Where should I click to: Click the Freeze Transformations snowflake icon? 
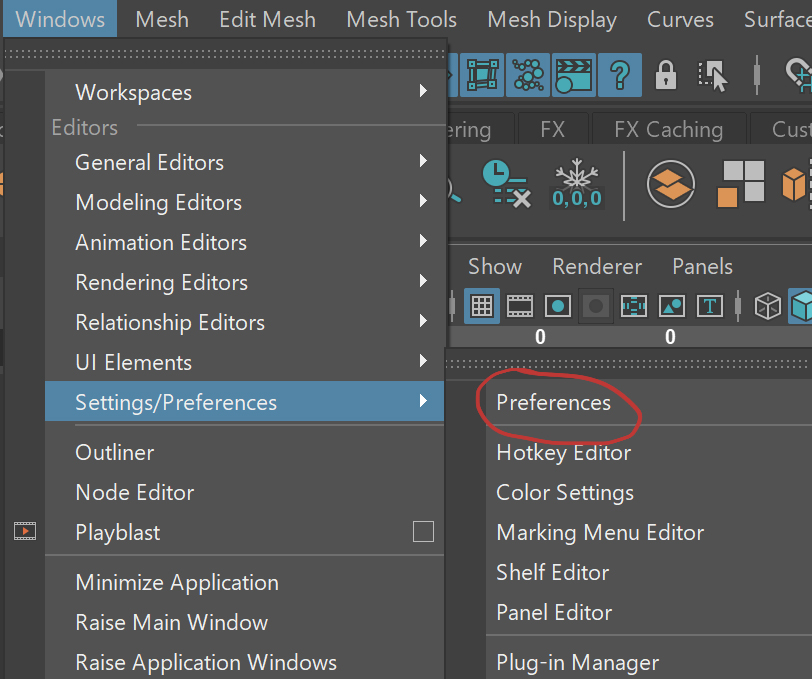(577, 184)
